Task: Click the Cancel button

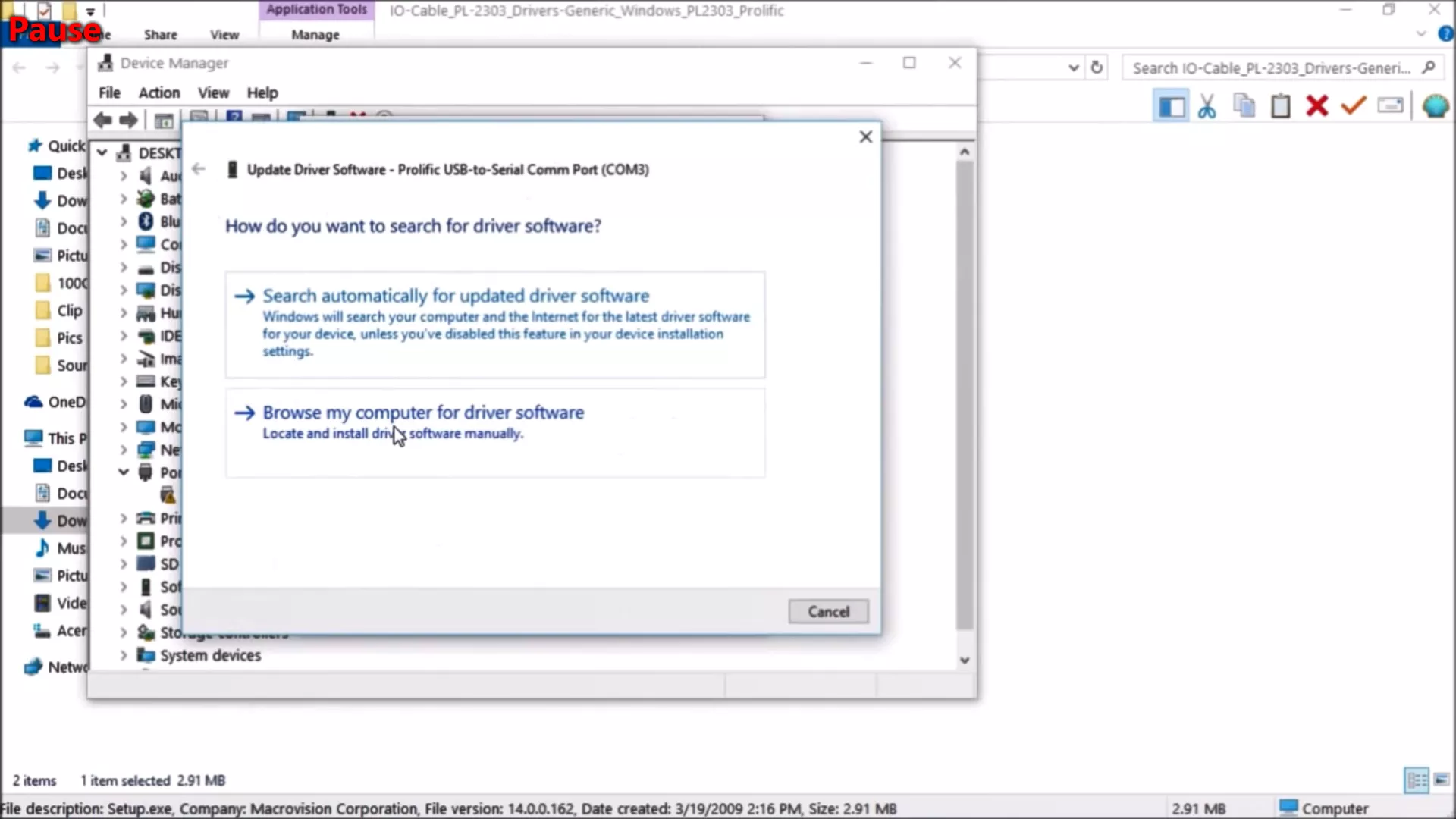Action: (x=828, y=611)
